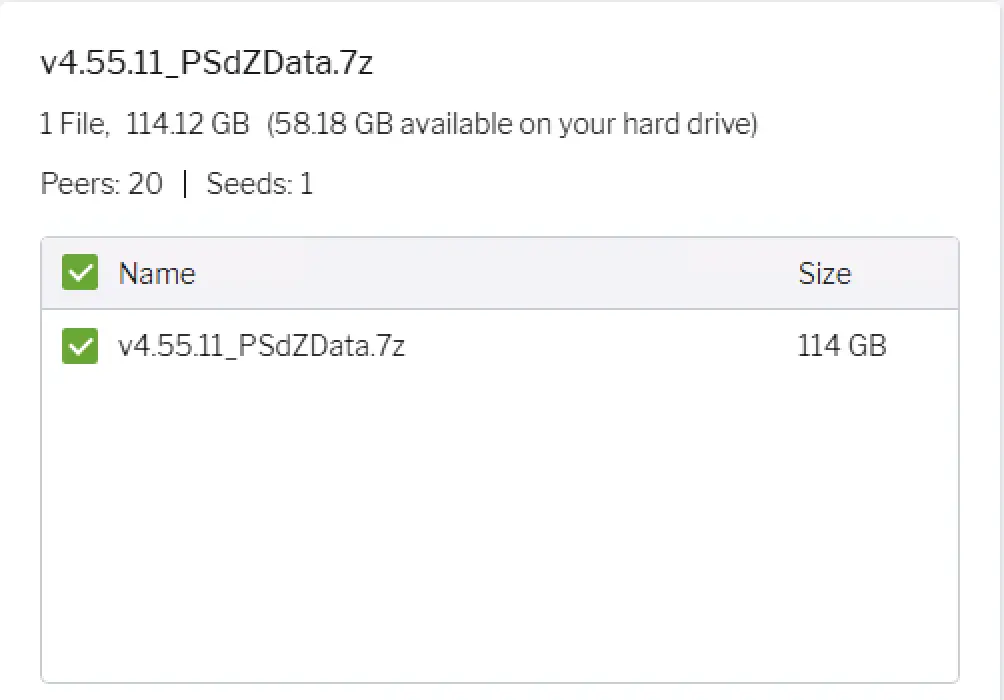Uncheck the v4.55.11_PSdZData.7z file checkbox
Viewport: 1004px width, 700px height.
point(80,346)
